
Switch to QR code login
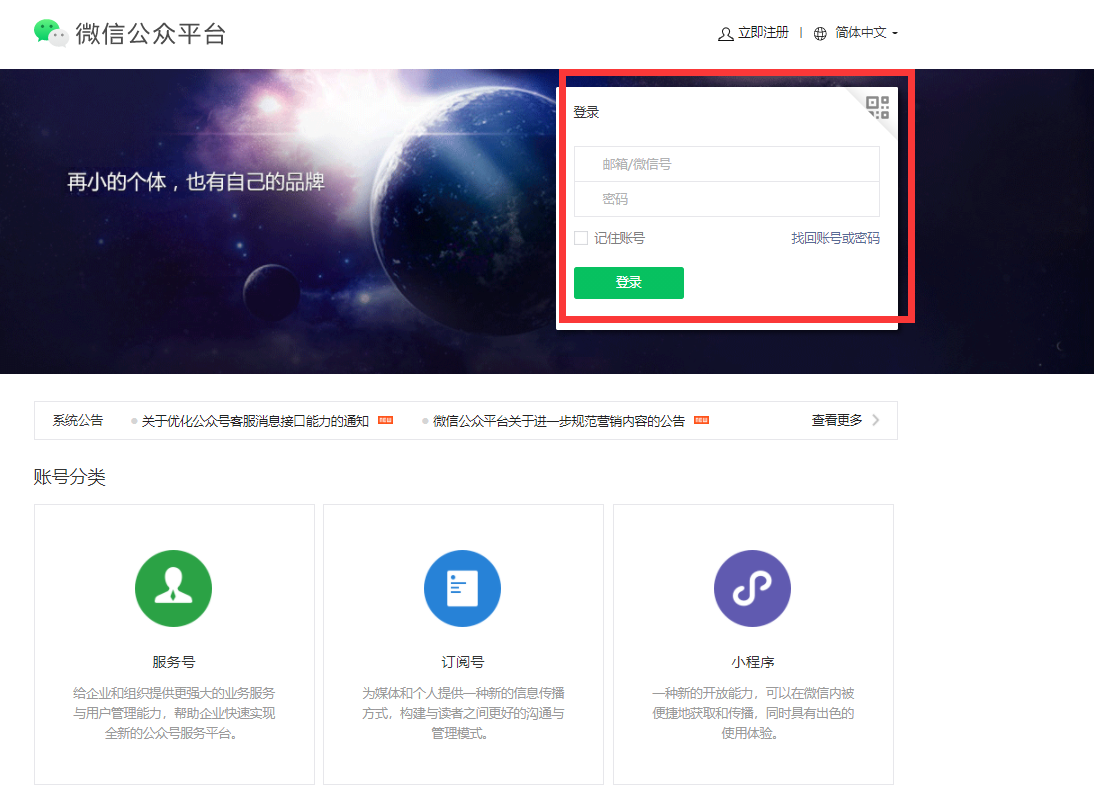877,107
